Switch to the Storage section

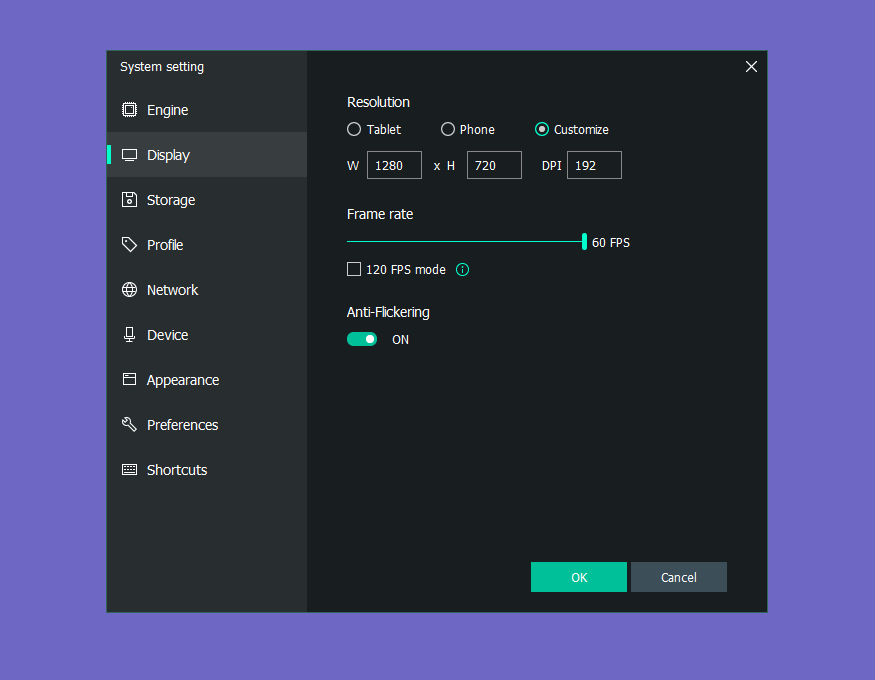(206, 200)
